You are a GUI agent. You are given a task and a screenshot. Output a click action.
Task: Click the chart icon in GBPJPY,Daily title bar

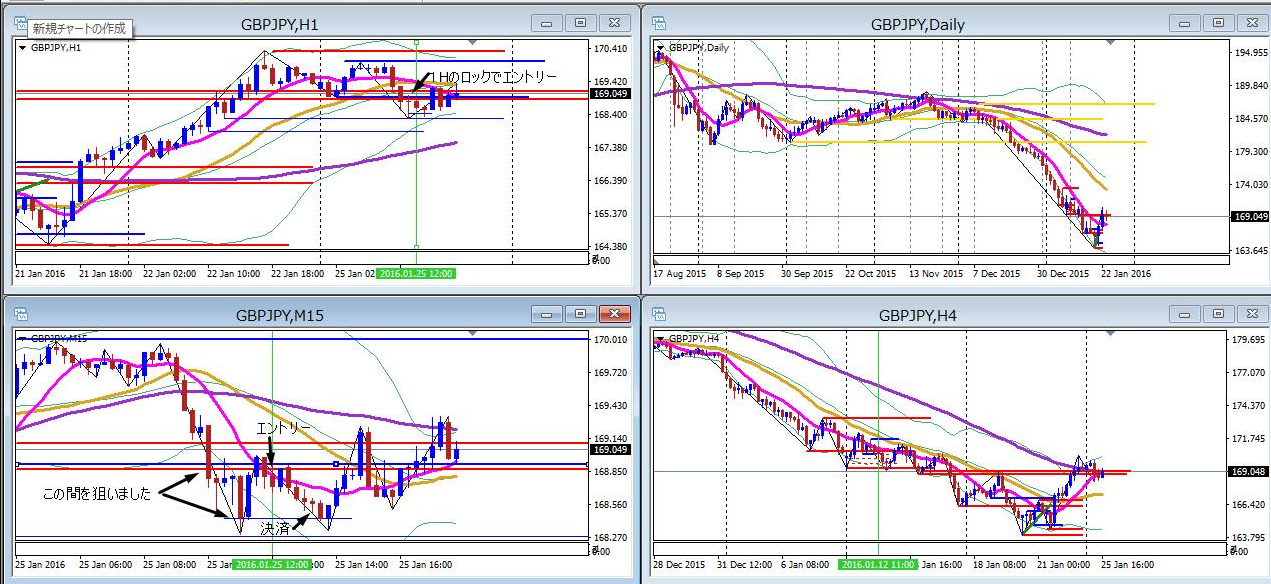tap(661, 24)
